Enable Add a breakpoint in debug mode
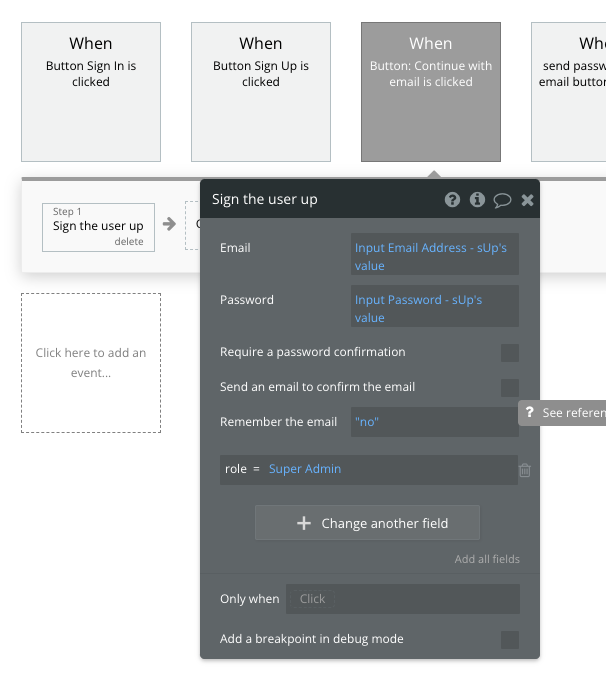Image resolution: width=606 pixels, height=675 pixels. click(510, 639)
